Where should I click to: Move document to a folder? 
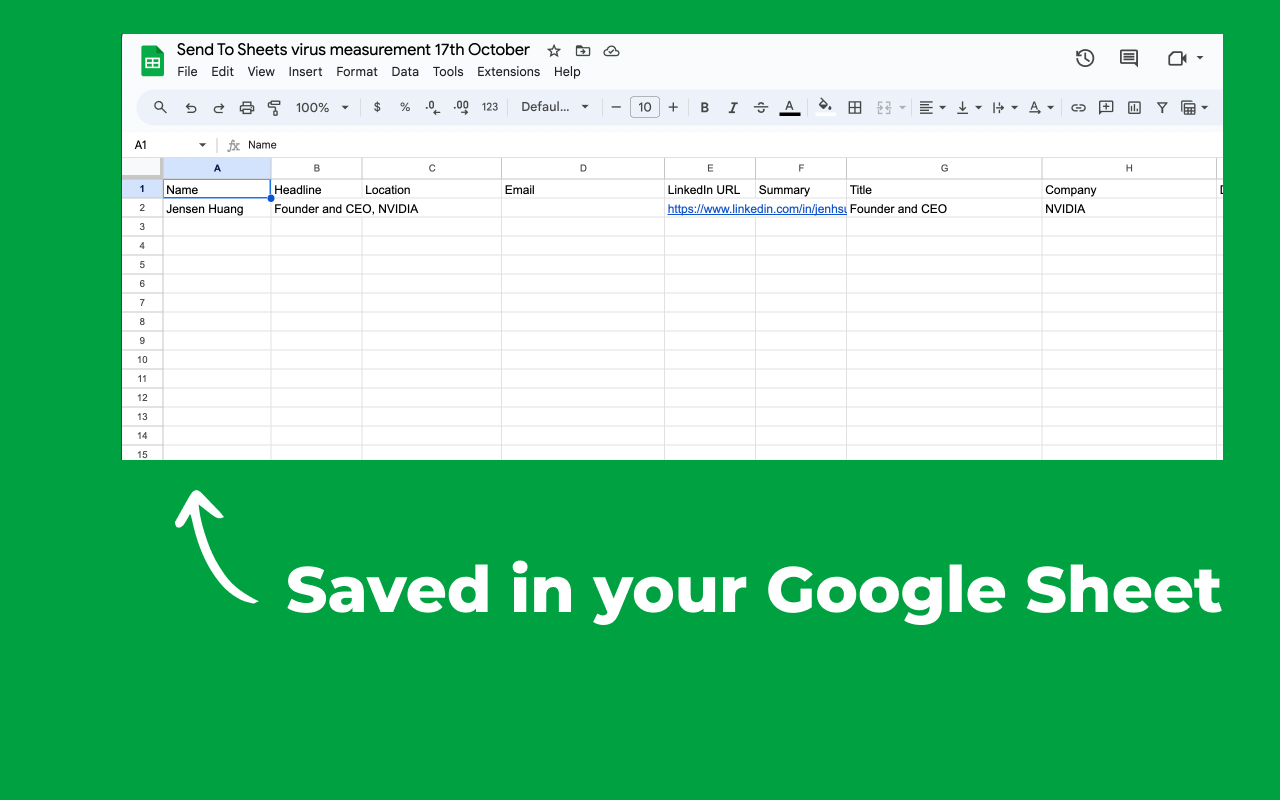[583, 51]
